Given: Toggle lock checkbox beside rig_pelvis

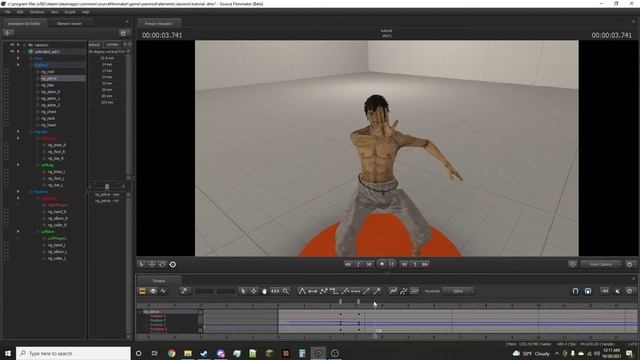Looking at the screenshot, I should point(6,78).
